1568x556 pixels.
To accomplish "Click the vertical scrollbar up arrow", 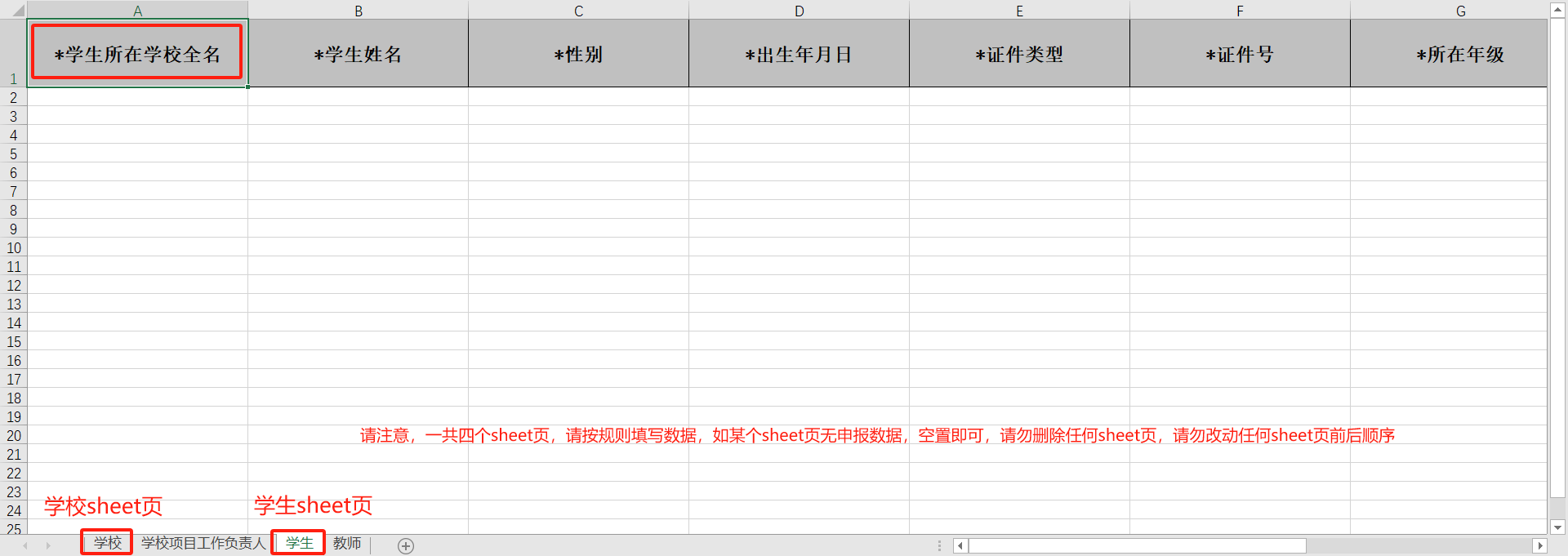I will 1557,10.
